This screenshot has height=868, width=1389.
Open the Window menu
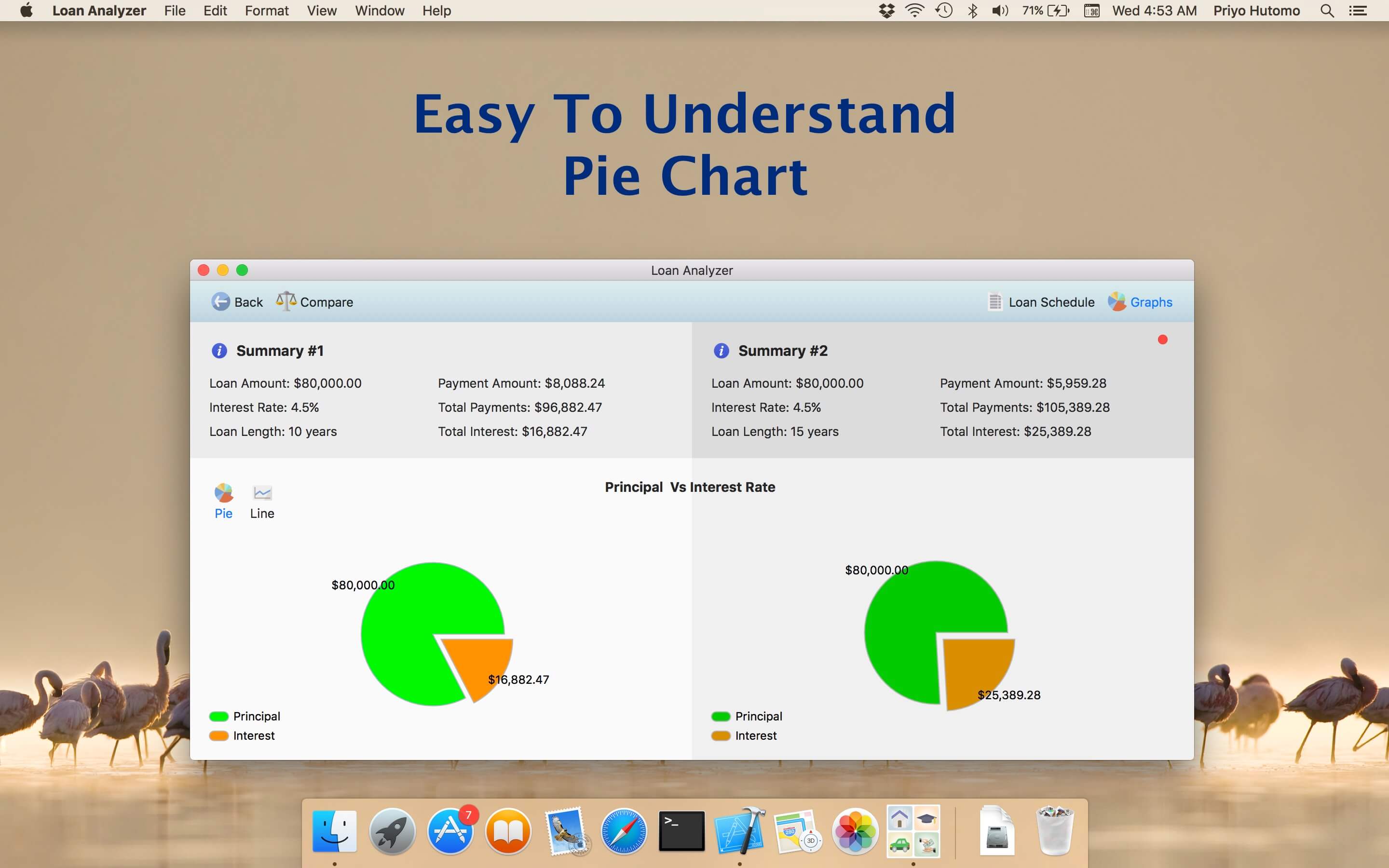click(380, 10)
